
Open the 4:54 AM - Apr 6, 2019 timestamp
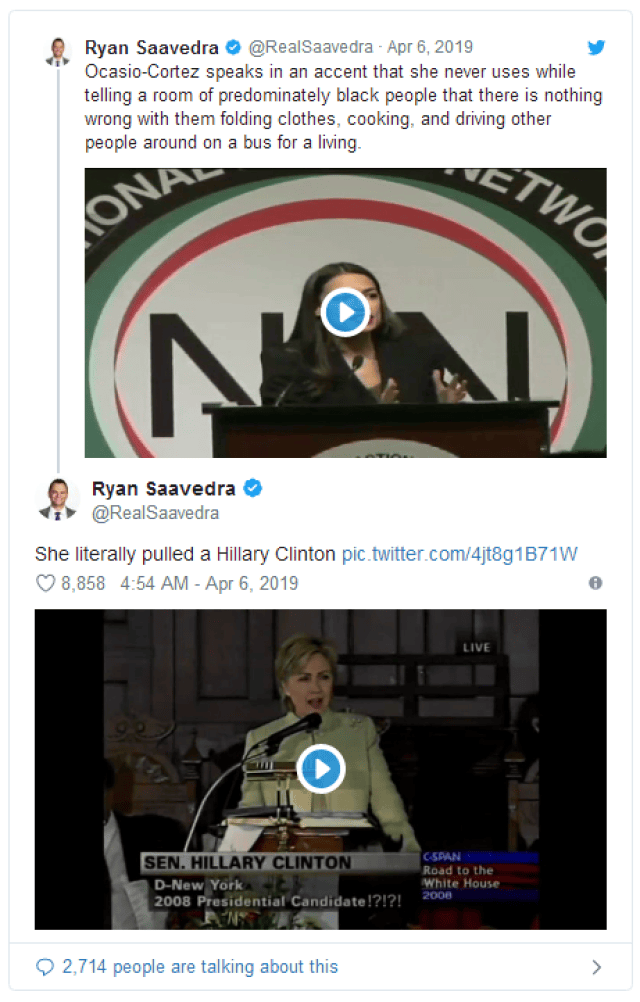209,583
